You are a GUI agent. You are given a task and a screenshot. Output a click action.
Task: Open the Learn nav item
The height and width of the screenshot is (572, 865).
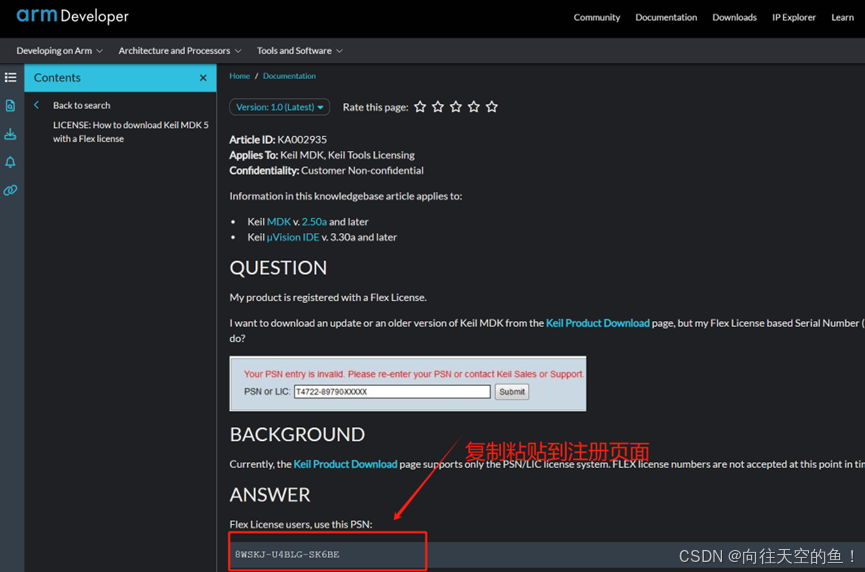tap(842, 17)
